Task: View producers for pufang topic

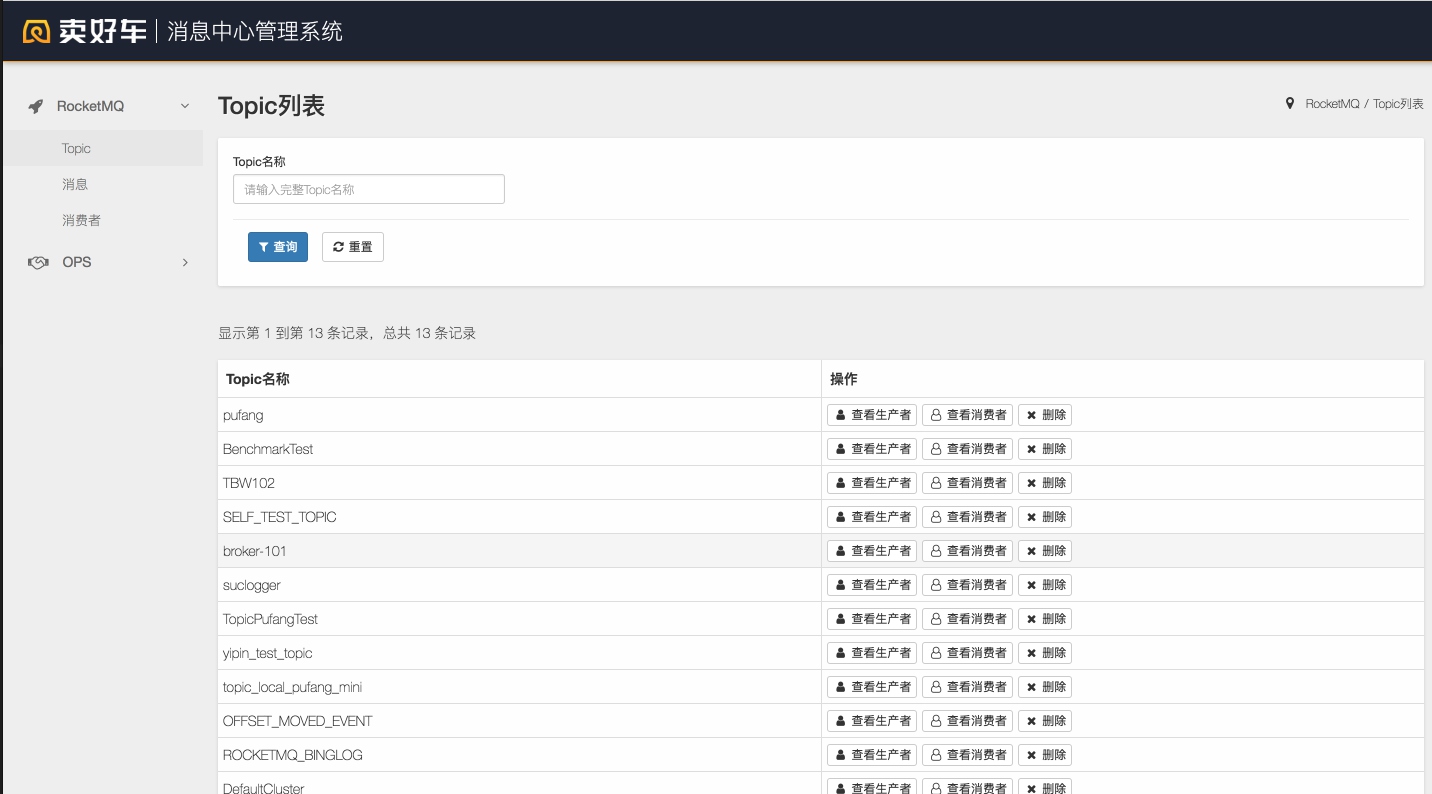Action: click(x=872, y=415)
